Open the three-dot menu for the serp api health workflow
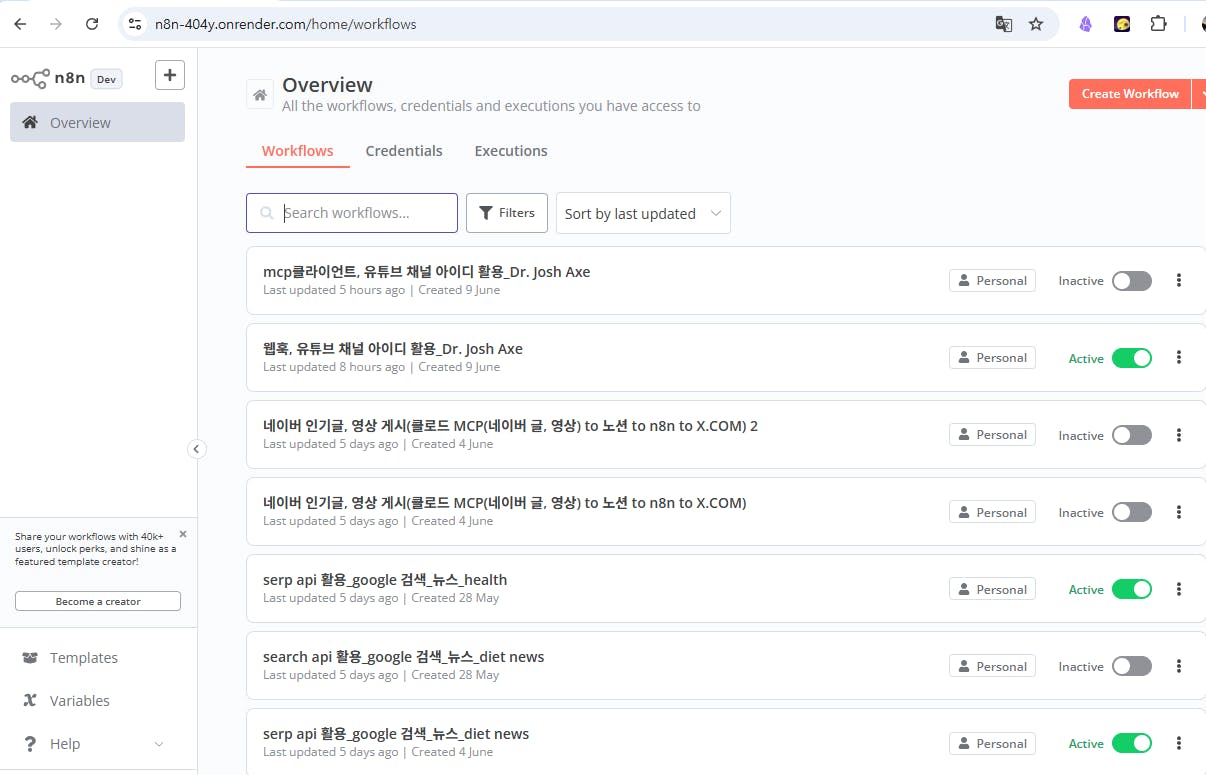This screenshot has height=775, width=1206. (1179, 589)
